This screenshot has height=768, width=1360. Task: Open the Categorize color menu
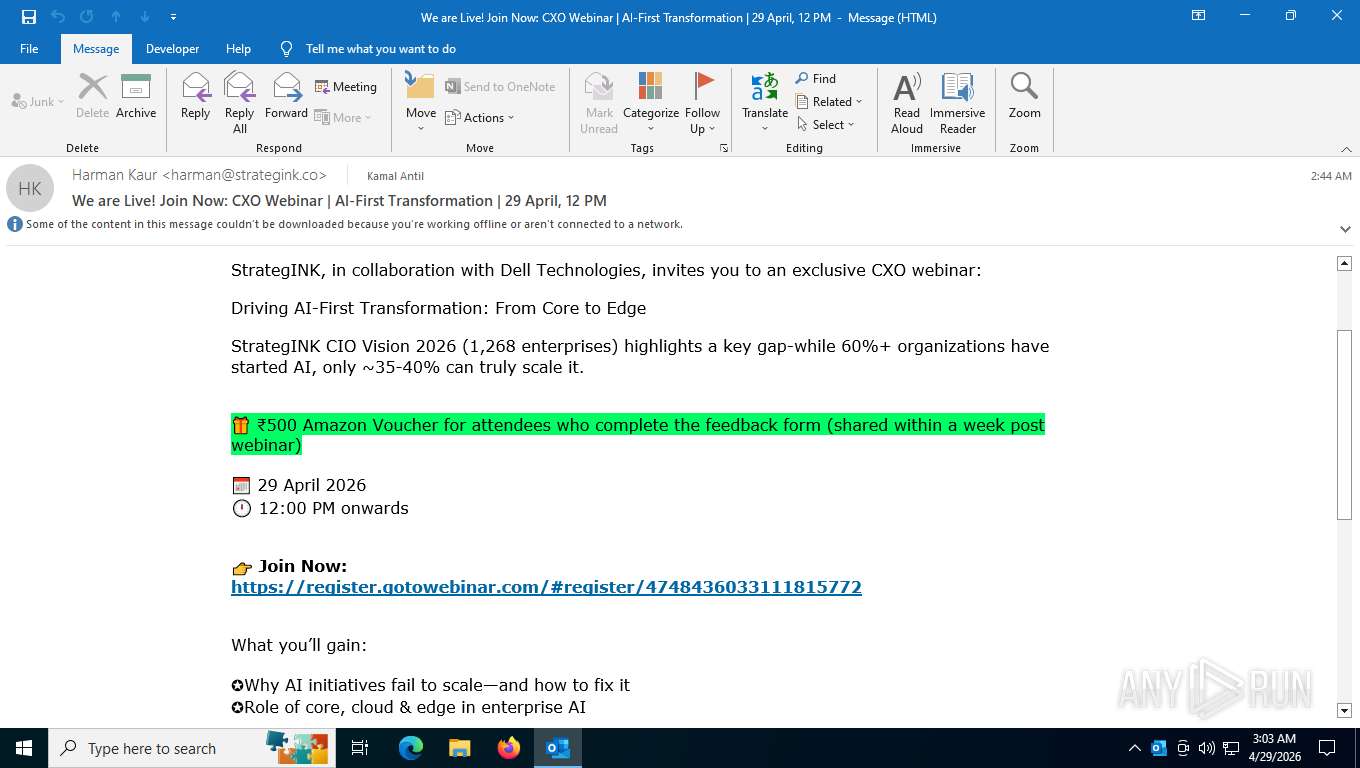point(651,103)
